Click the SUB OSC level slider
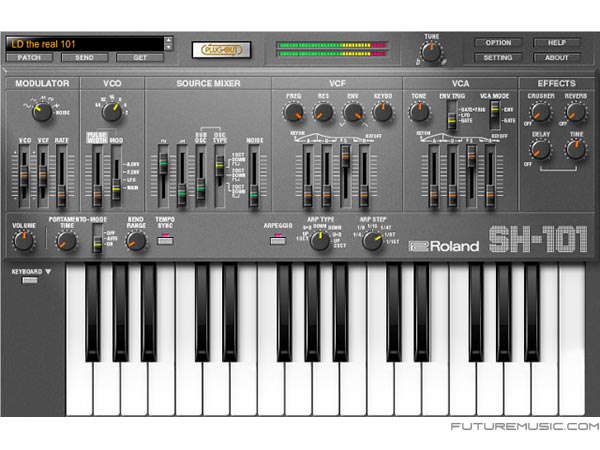 201,177
